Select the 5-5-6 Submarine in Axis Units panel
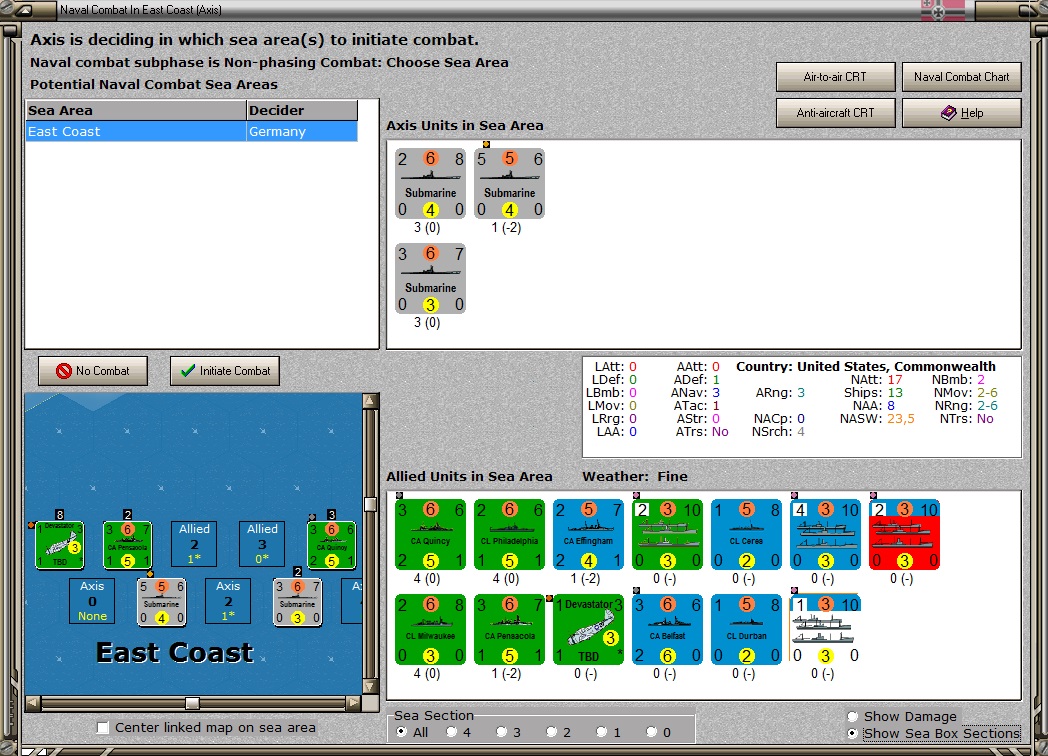This screenshot has width=1048, height=756. pos(509,184)
